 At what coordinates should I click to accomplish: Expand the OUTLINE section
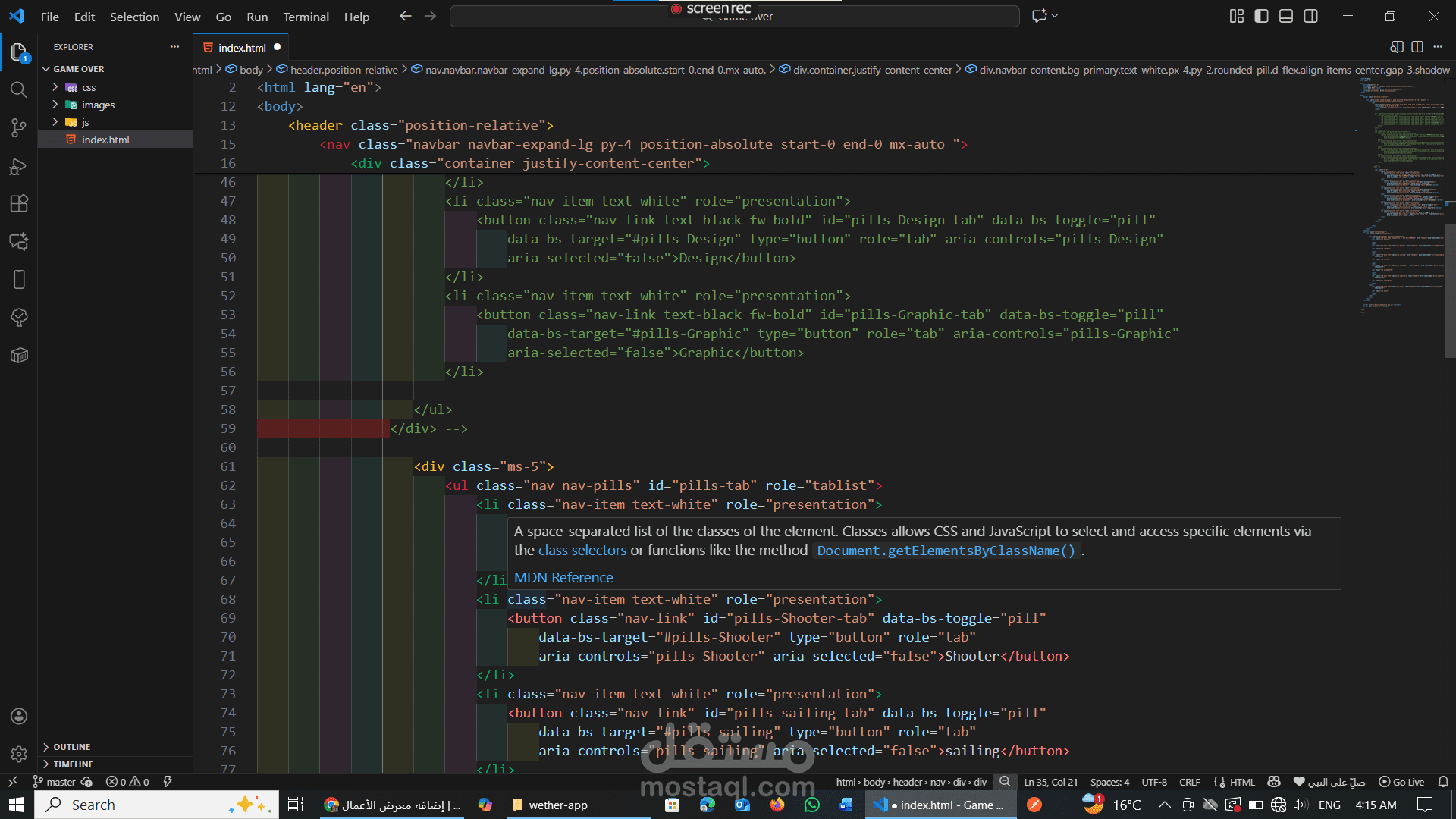coord(71,747)
